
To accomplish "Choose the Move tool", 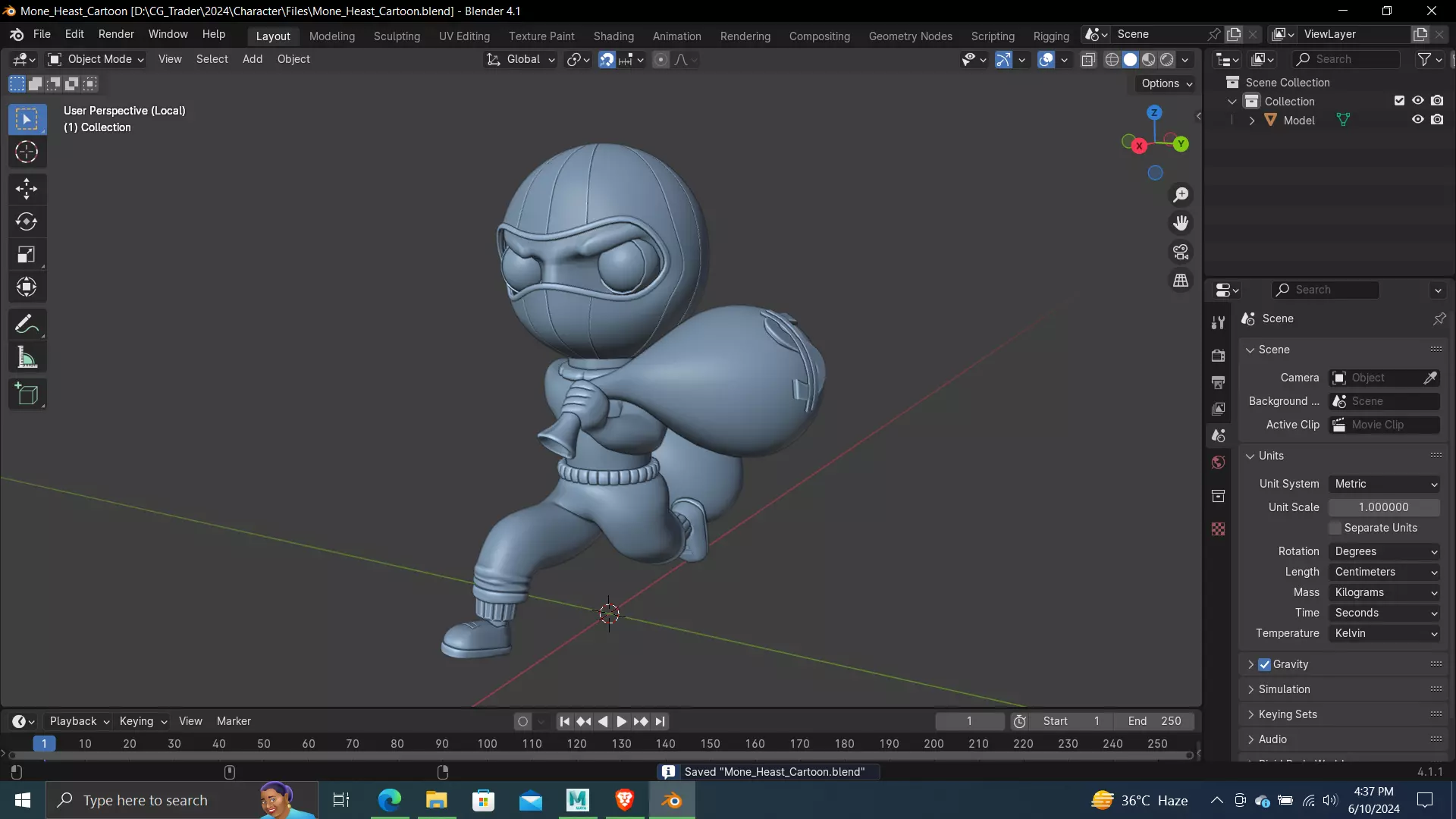I will pos(27,189).
